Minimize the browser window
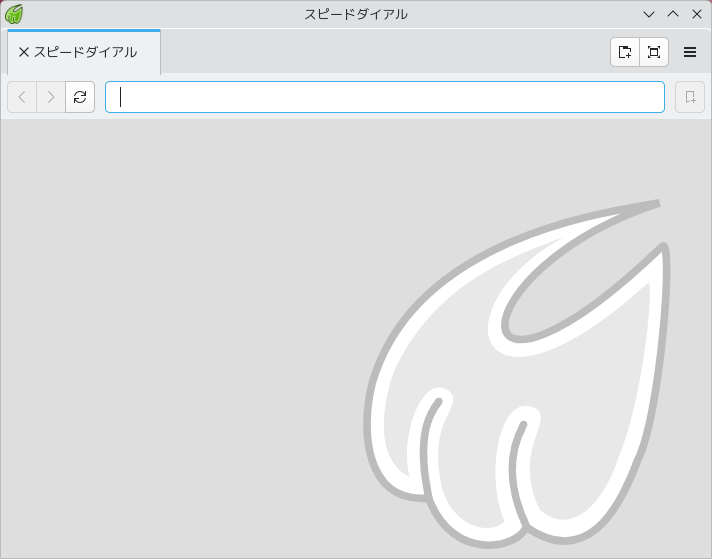Image resolution: width=712 pixels, height=559 pixels. (649, 15)
